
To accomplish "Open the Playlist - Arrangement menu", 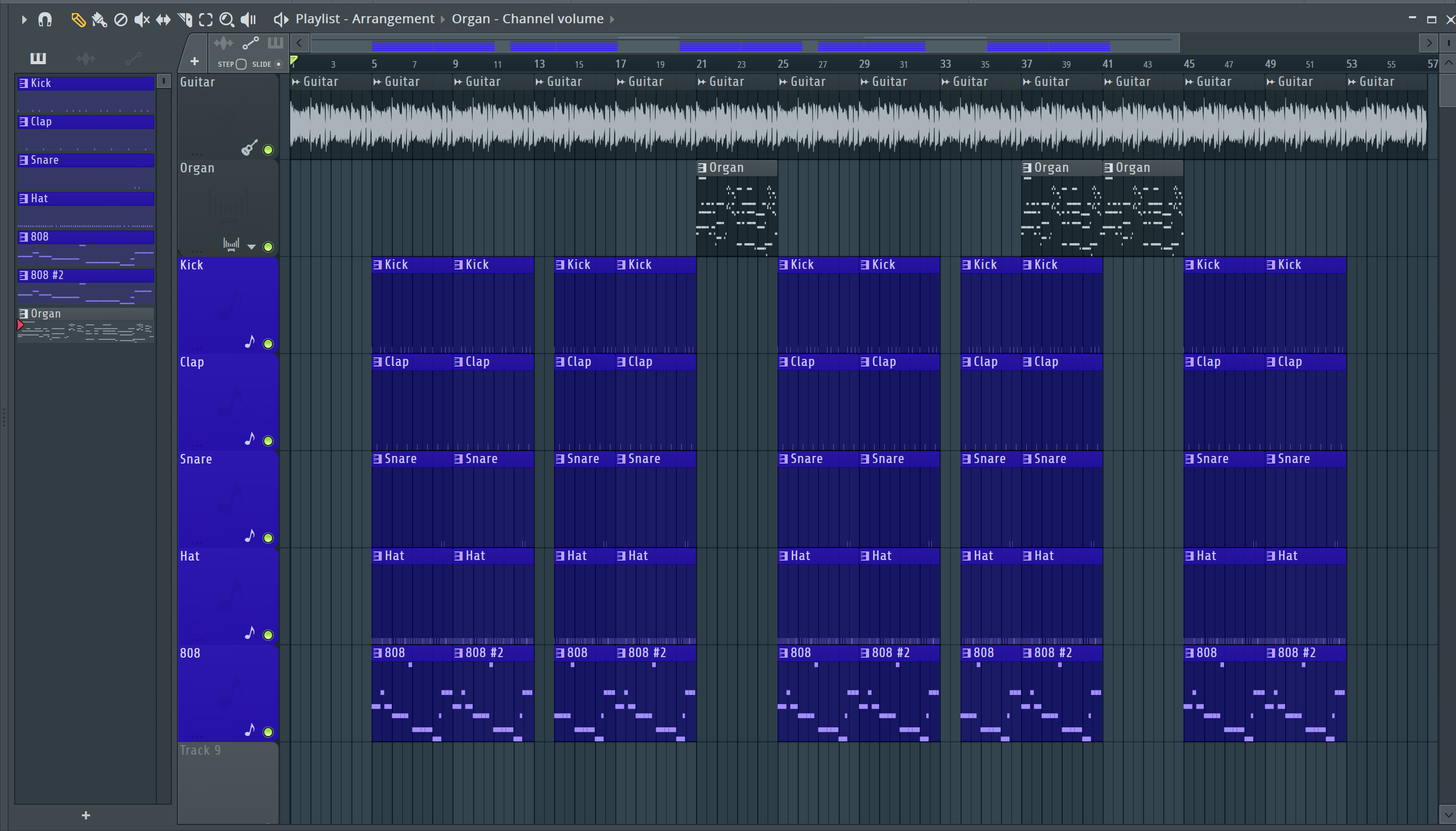I will 365,19.
